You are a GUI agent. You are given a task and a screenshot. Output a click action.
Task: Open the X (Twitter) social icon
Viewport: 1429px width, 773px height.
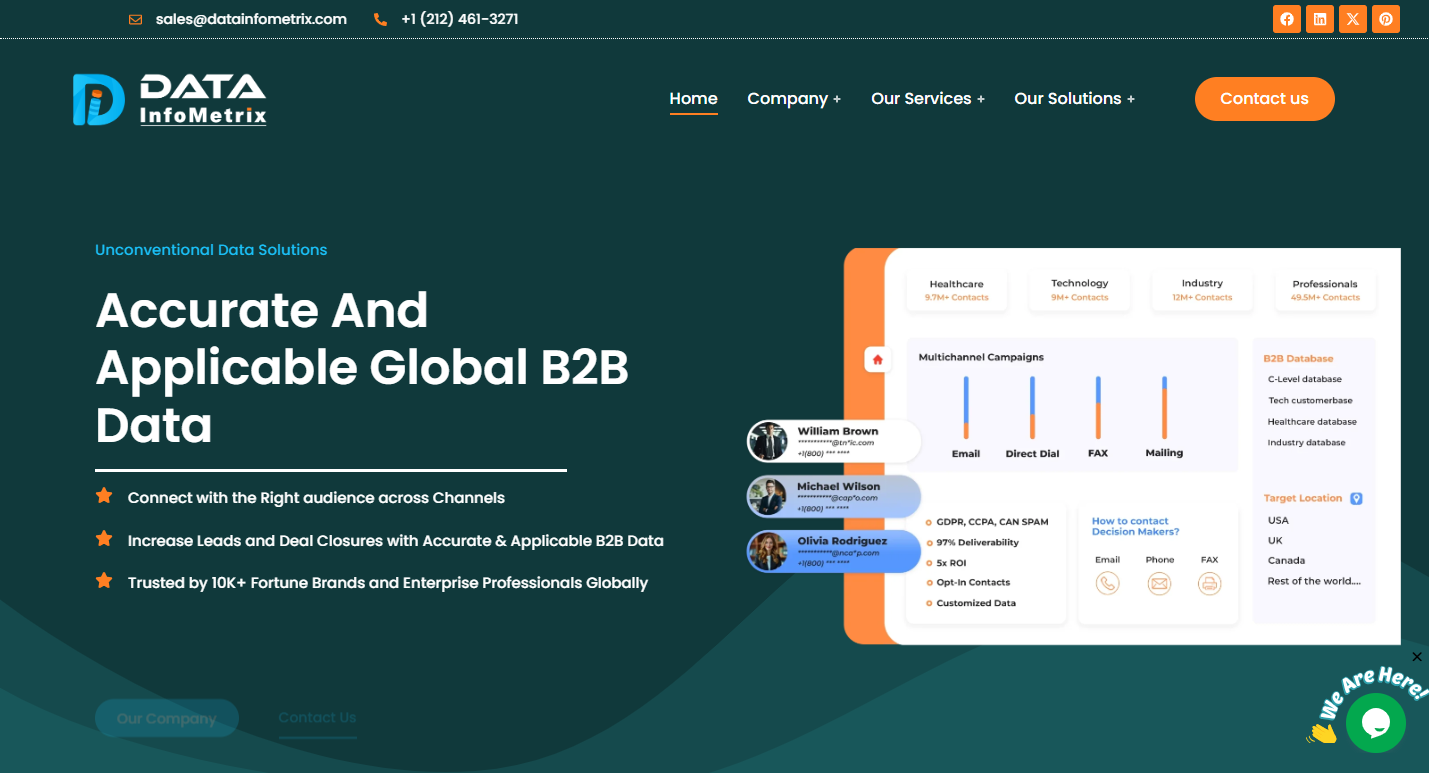(x=1353, y=19)
